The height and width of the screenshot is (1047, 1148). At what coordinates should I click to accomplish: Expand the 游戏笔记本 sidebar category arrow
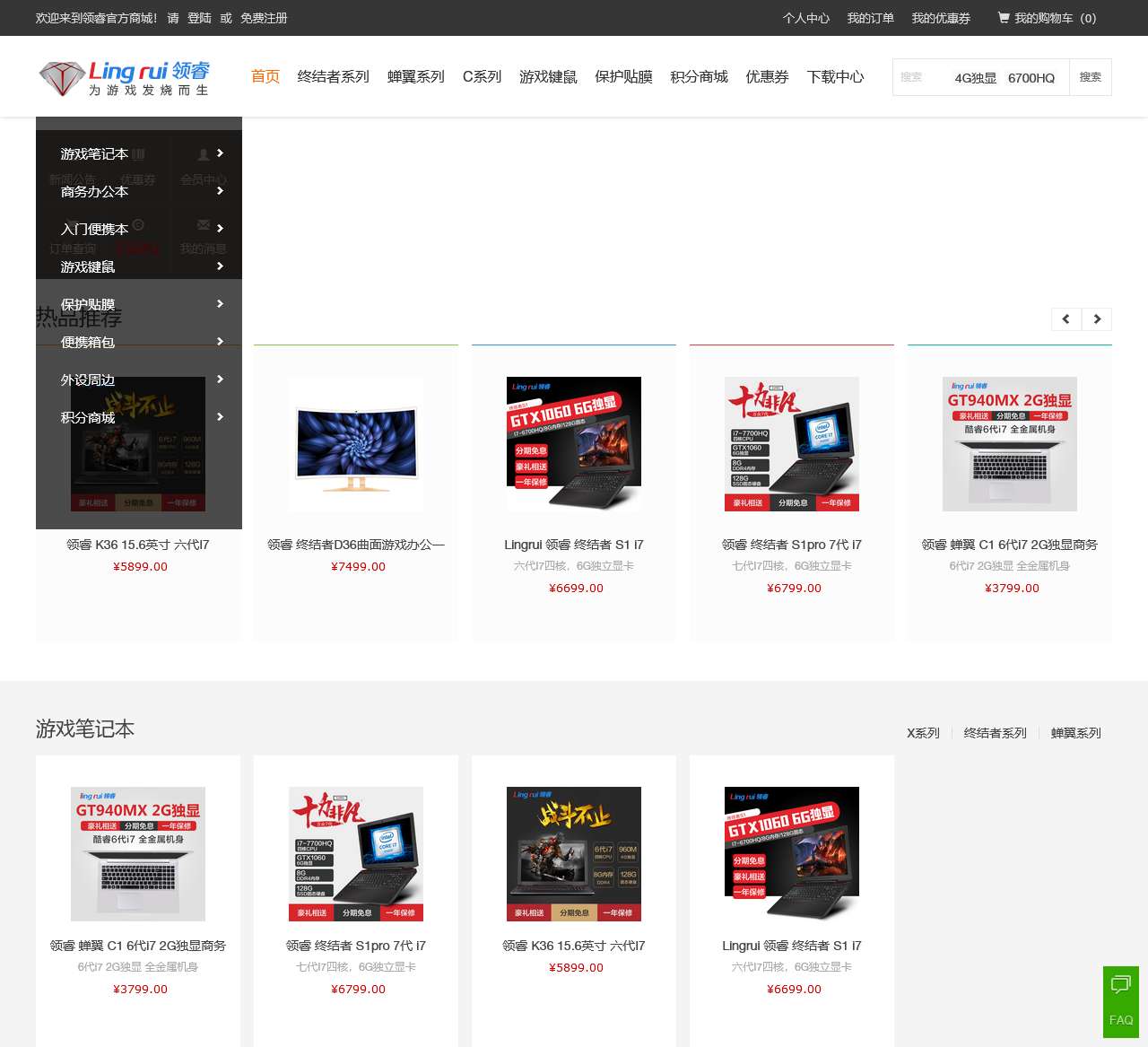click(x=220, y=153)
